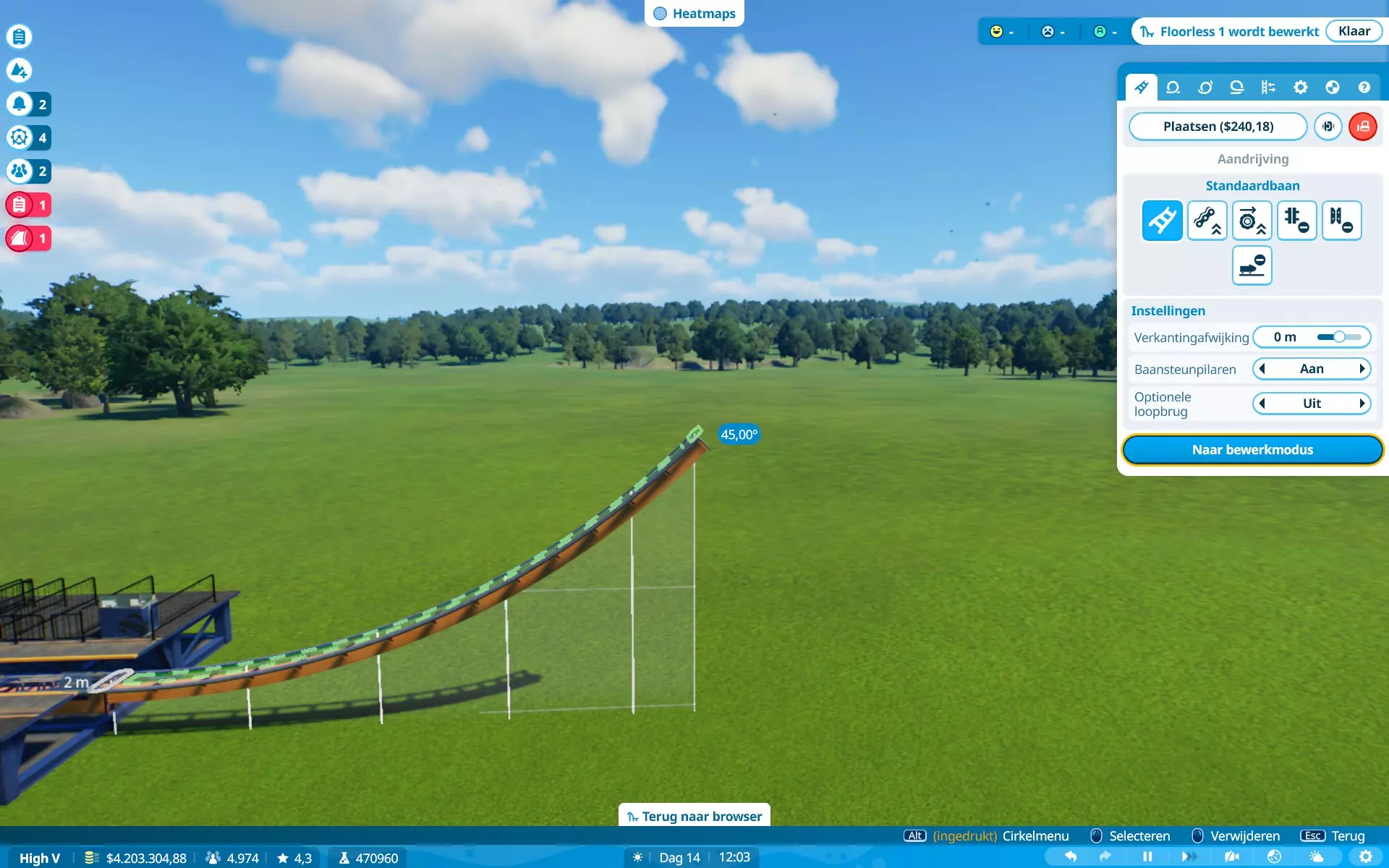Click the red demolish bulldozer icon
The image size is (1389, 868).
pos(1362,127)
